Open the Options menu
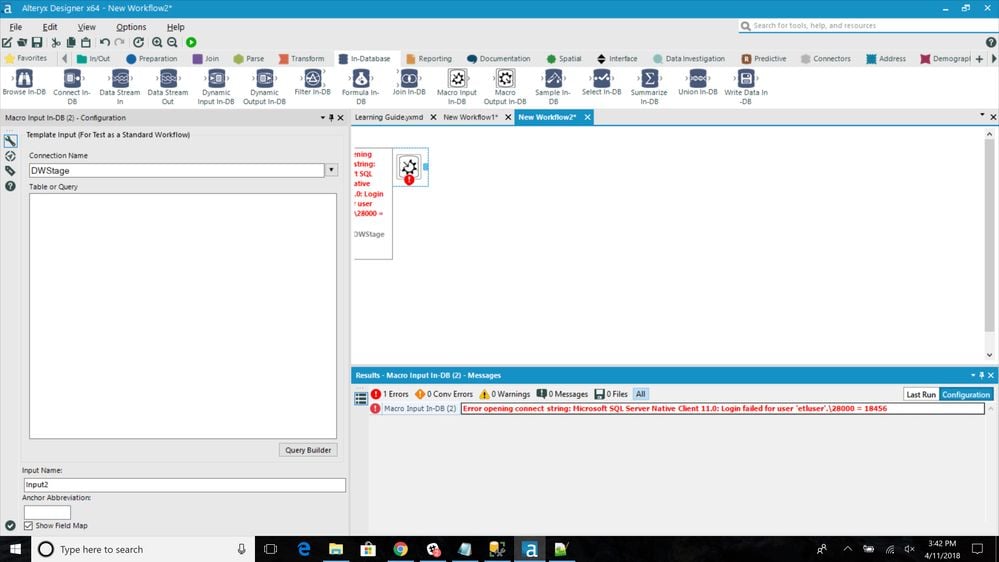The image size is (999, 562). click(x=131, y=27)
